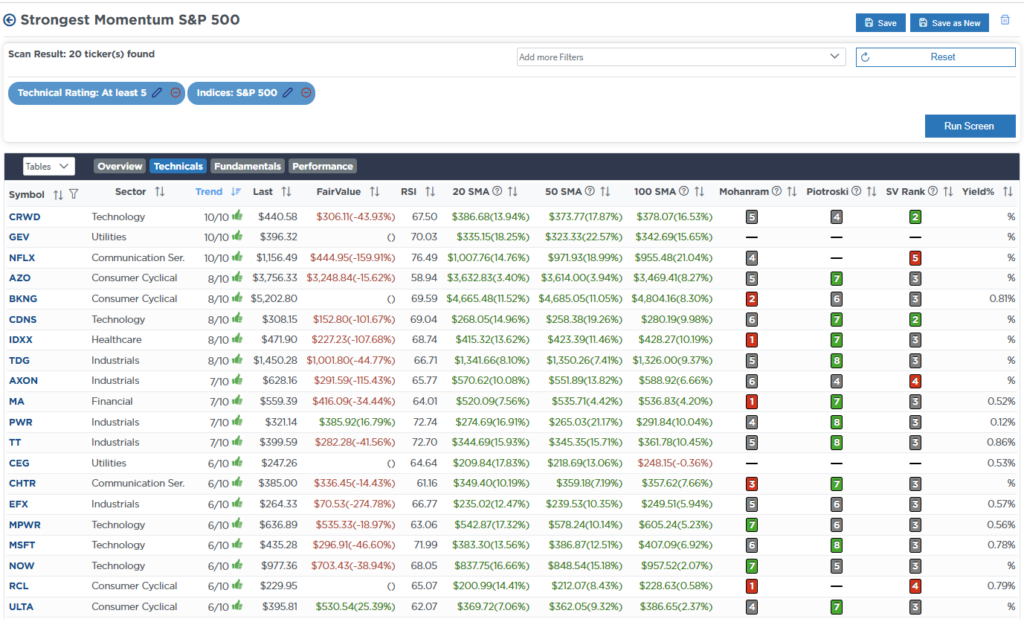Click MA yield value 0.52%
1024x619 pixels.
(1001, 402)
